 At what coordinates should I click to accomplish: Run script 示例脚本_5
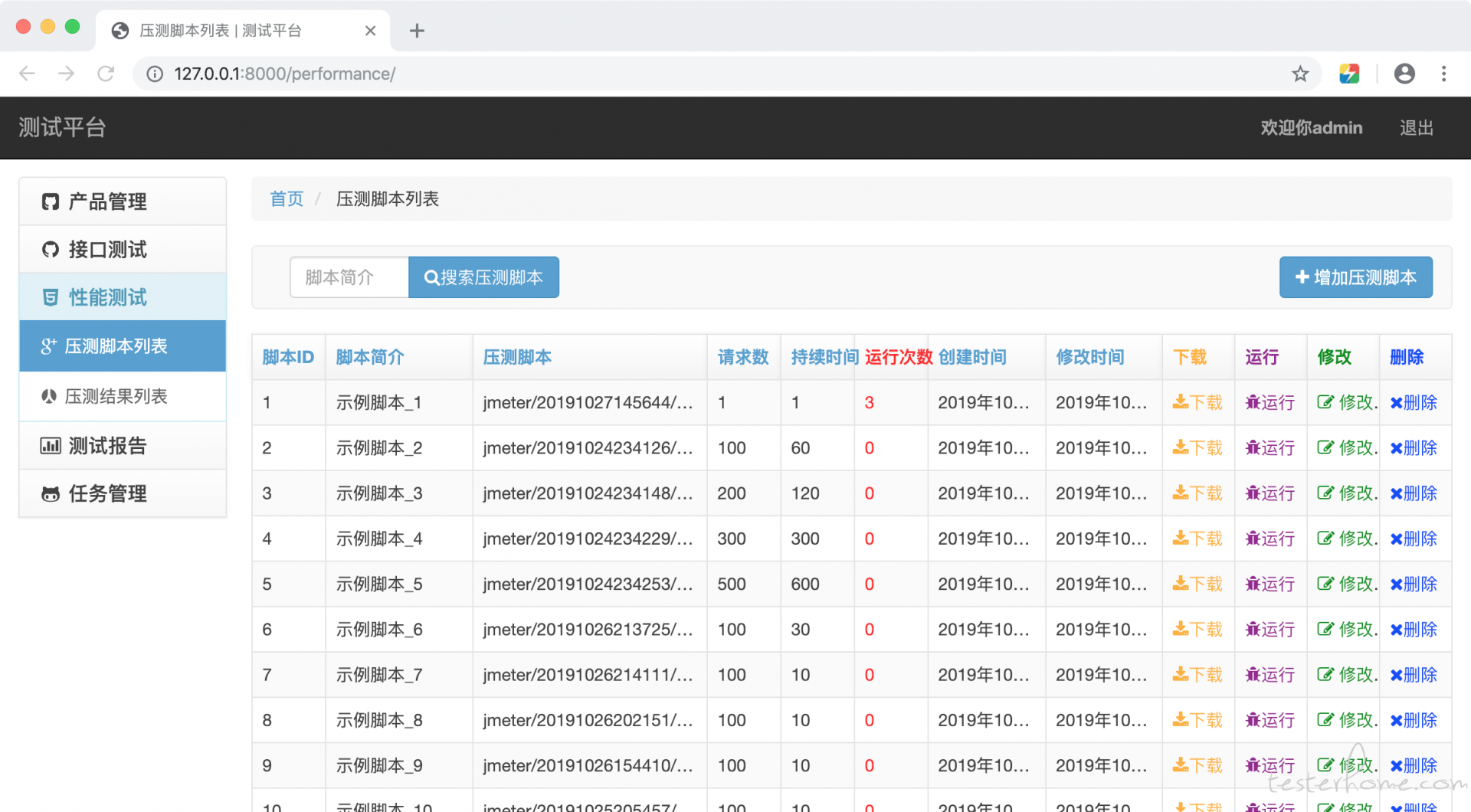pos(1270,584)
